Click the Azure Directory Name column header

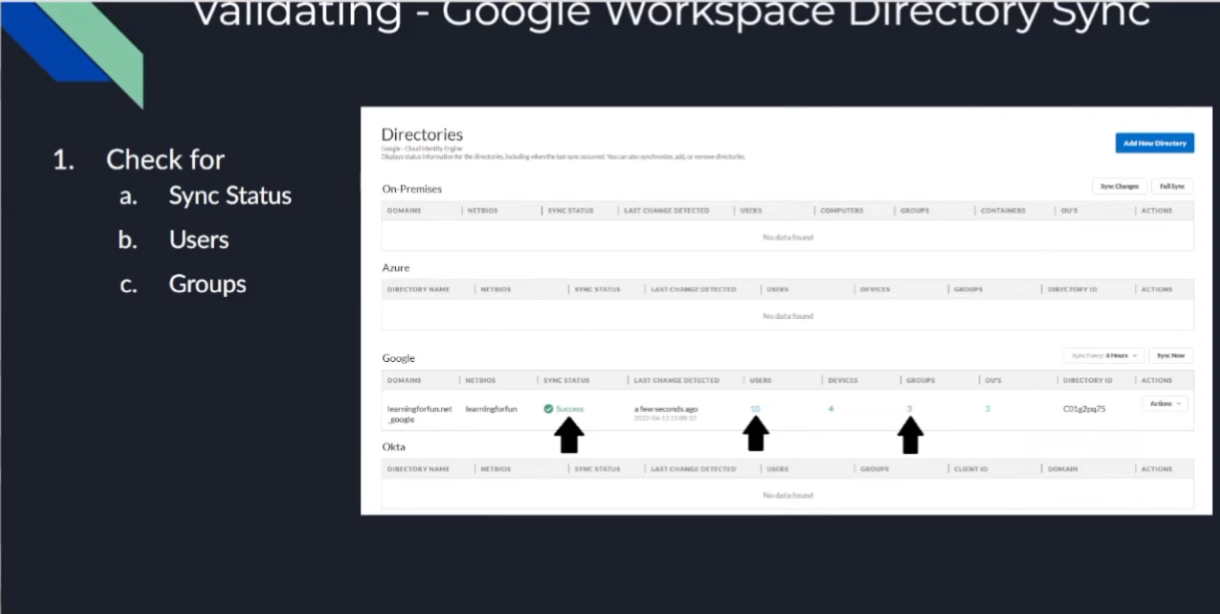418,289
